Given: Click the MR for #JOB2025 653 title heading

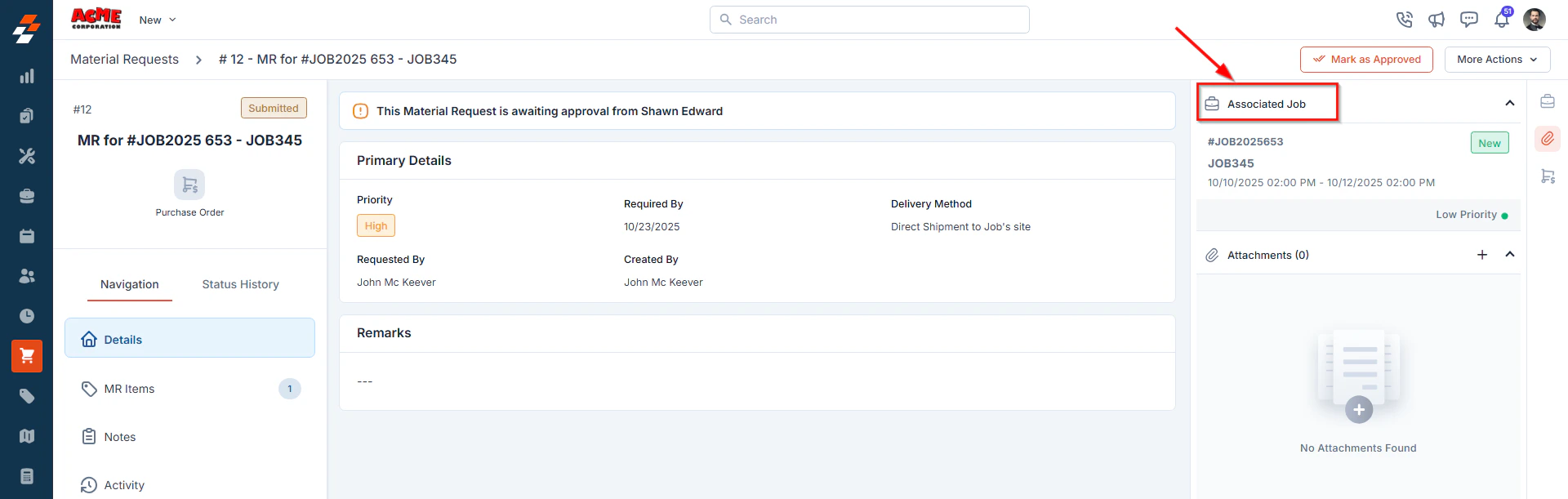Looking at the screenshot, I should 189,140.
